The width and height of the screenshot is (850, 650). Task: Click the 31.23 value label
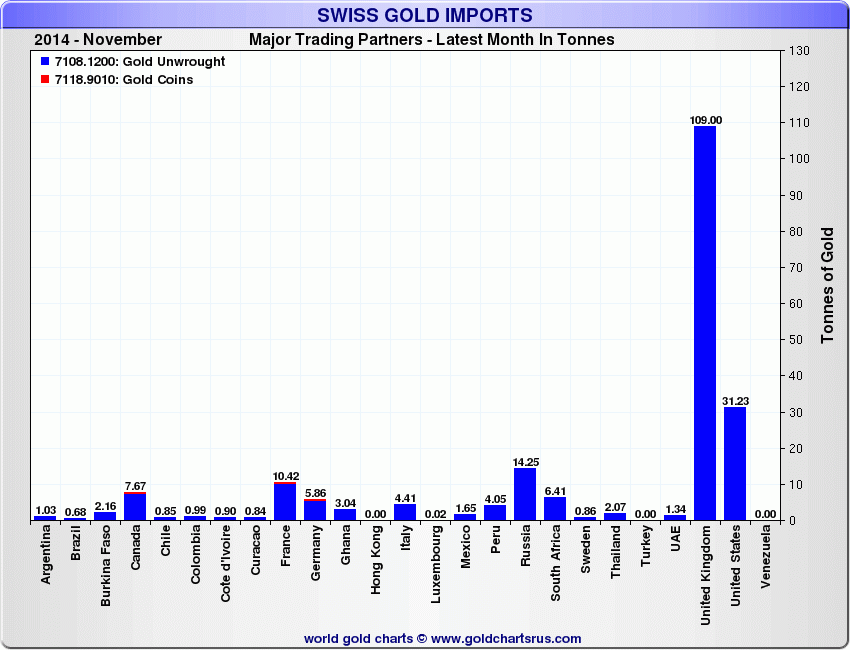(735, 401)
